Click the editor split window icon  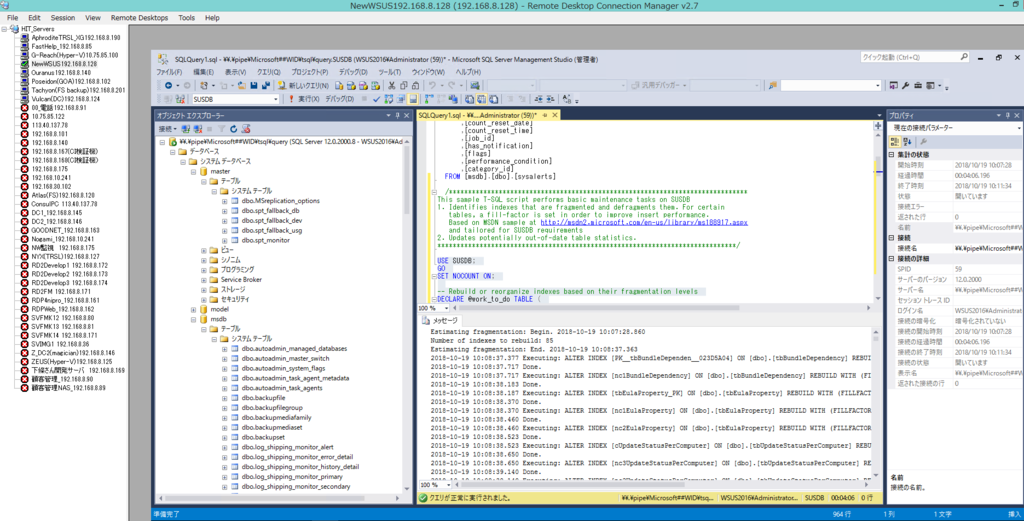pos(877,125)
